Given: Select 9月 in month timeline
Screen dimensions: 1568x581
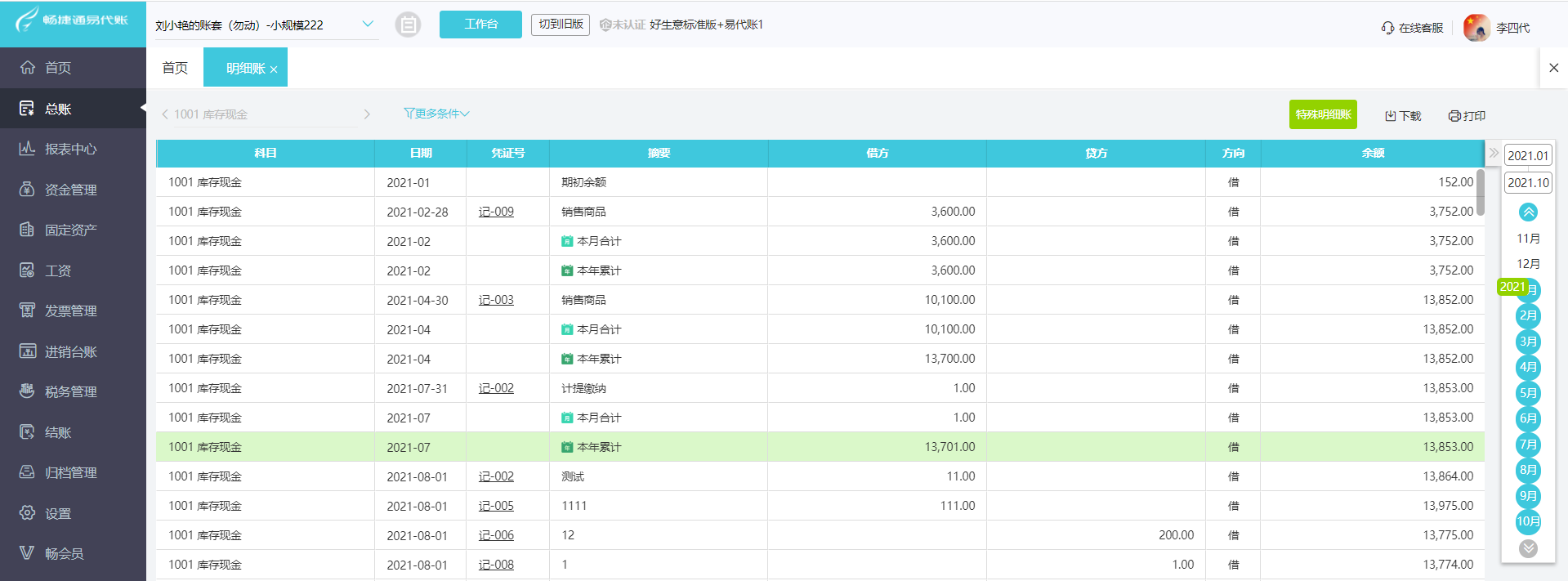Looking at the screenshot, I should (1528, 496).
